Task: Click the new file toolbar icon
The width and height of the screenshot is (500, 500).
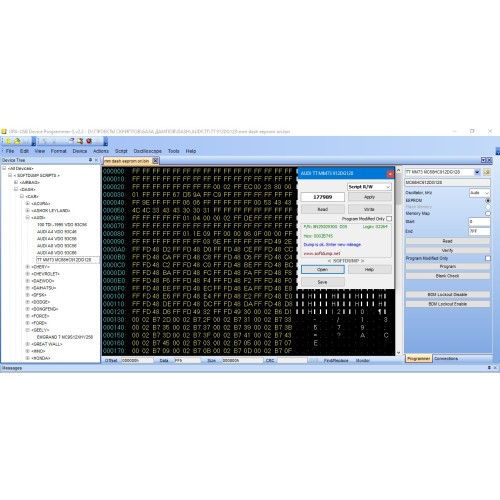Action: 8,141
